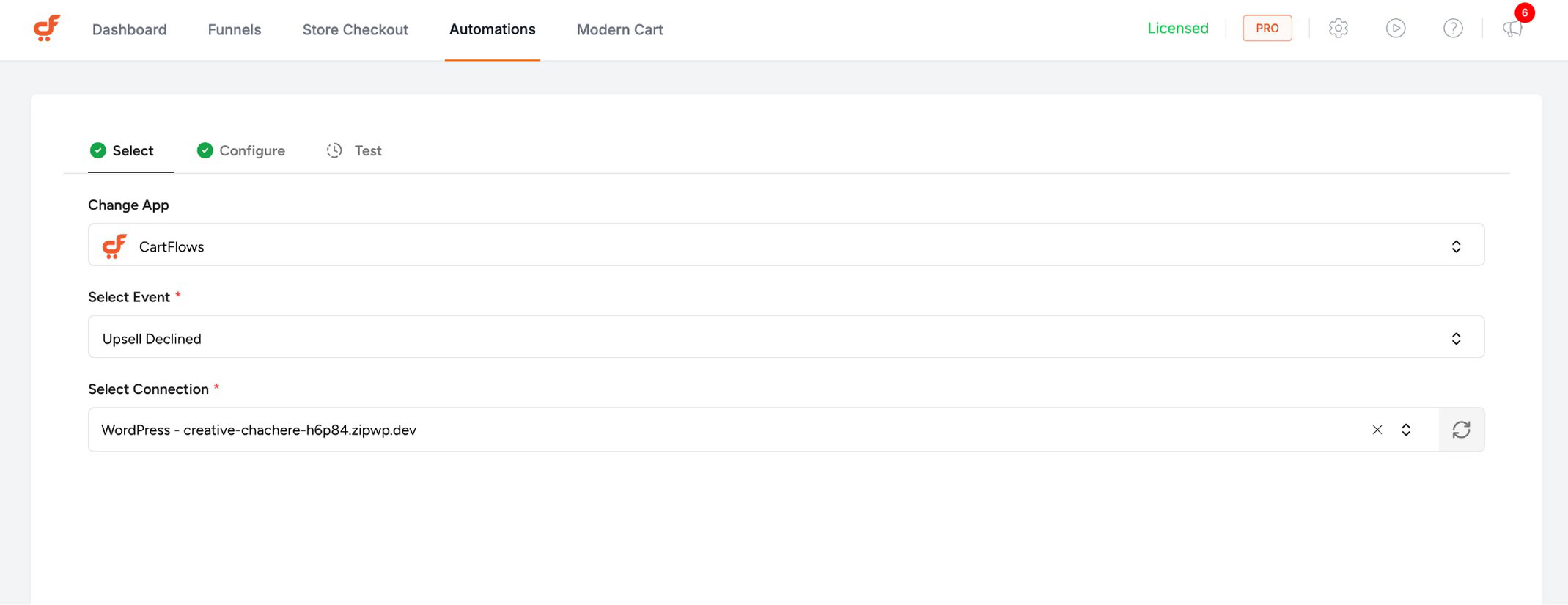Go to the Dashboard menu
The height and width of the screenshot is (605, 1568).
130,29
